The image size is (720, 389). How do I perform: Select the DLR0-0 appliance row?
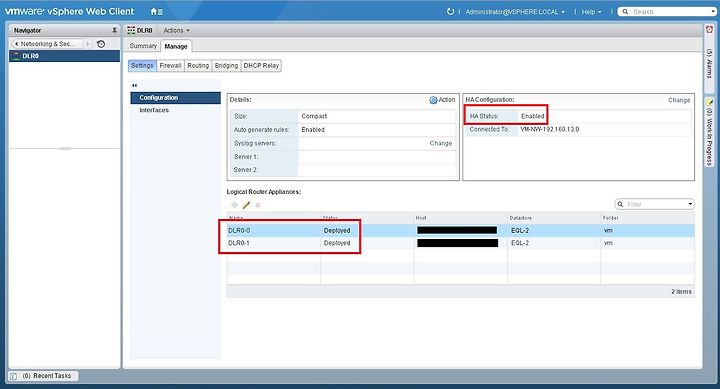(x=461, y=231)
